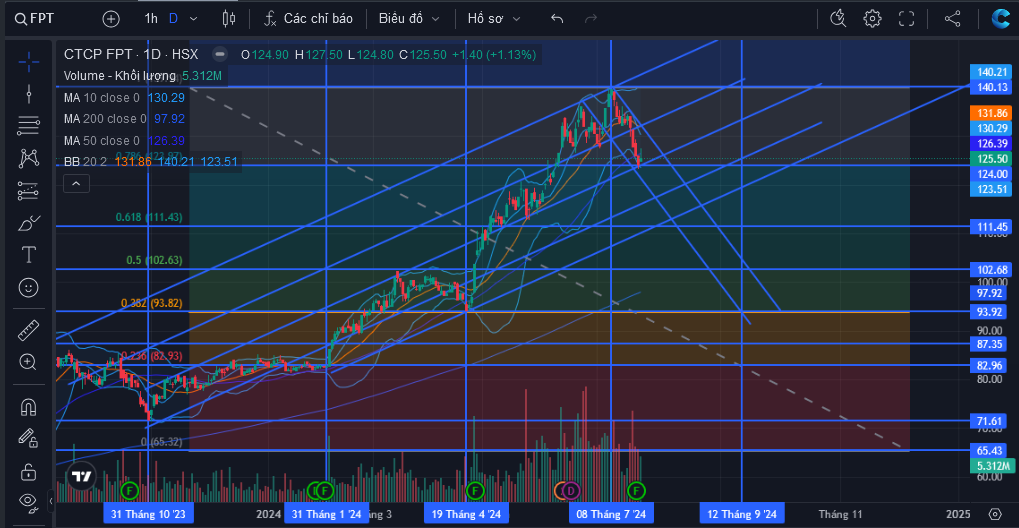Click the 0.5 (102.63) Fibonacci level label
This screenshot has height=528, width=1019.
pos(154,260)
